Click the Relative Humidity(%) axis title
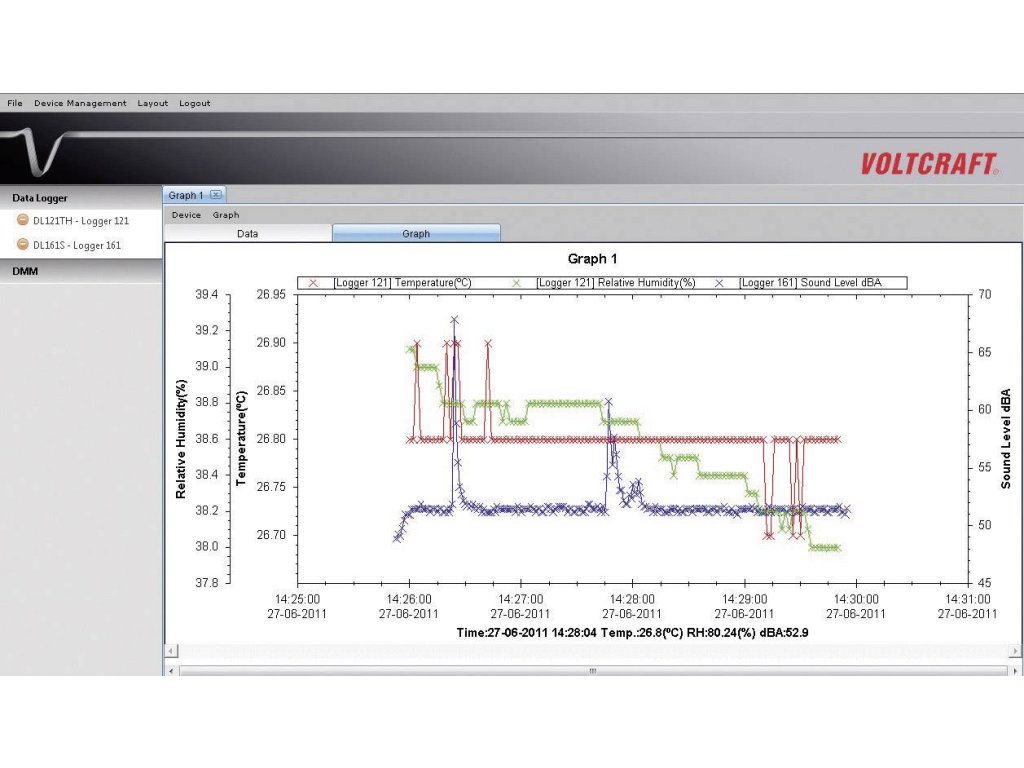Image resolution: width=1024 pixels, height=768 pixels. [181, 439]
